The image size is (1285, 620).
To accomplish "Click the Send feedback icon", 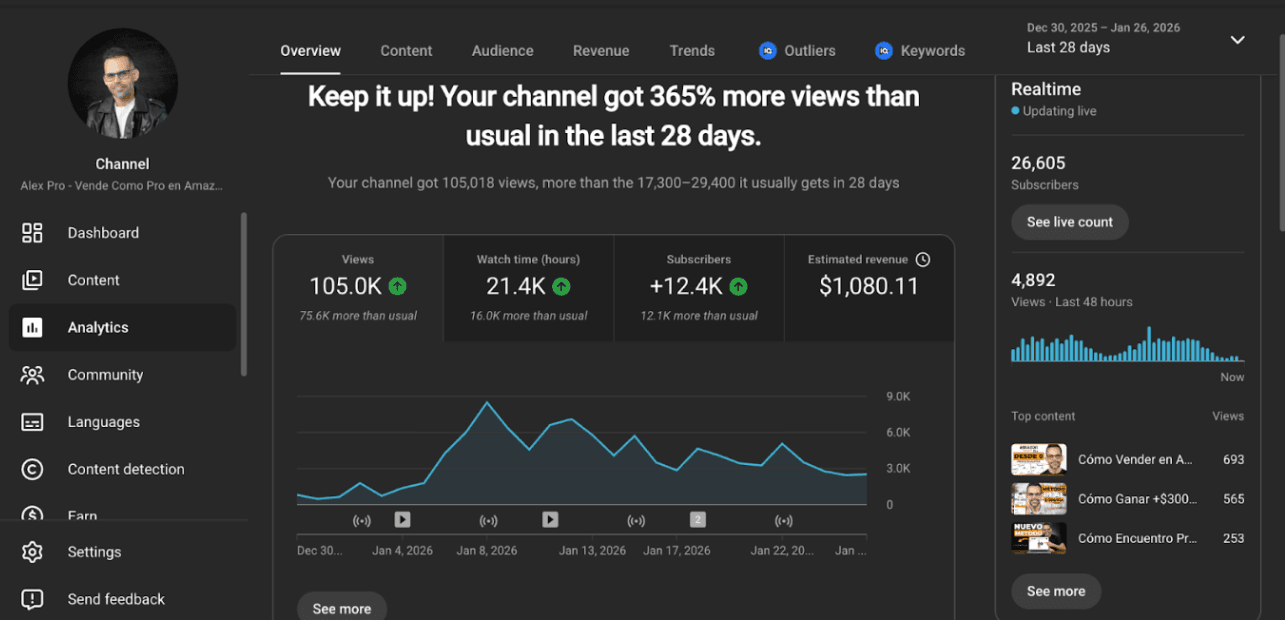I will point(32,599).
